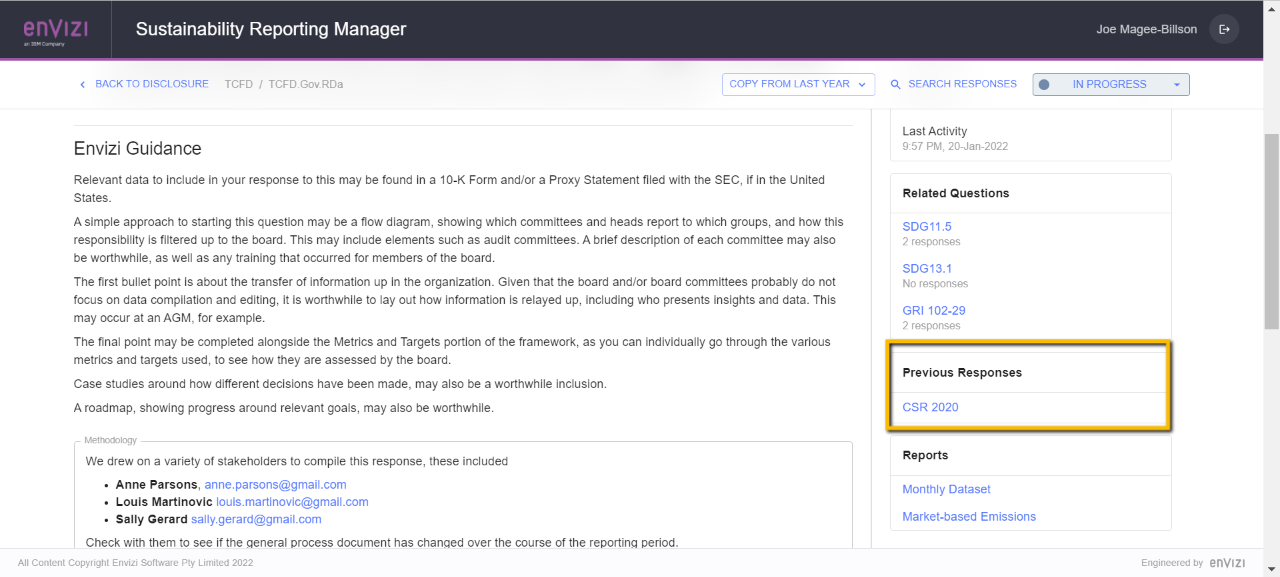Viewport: 1280px width, 577px height.
Task: Go back via Back To Disclosure link
Action: [x=152, y=84]
